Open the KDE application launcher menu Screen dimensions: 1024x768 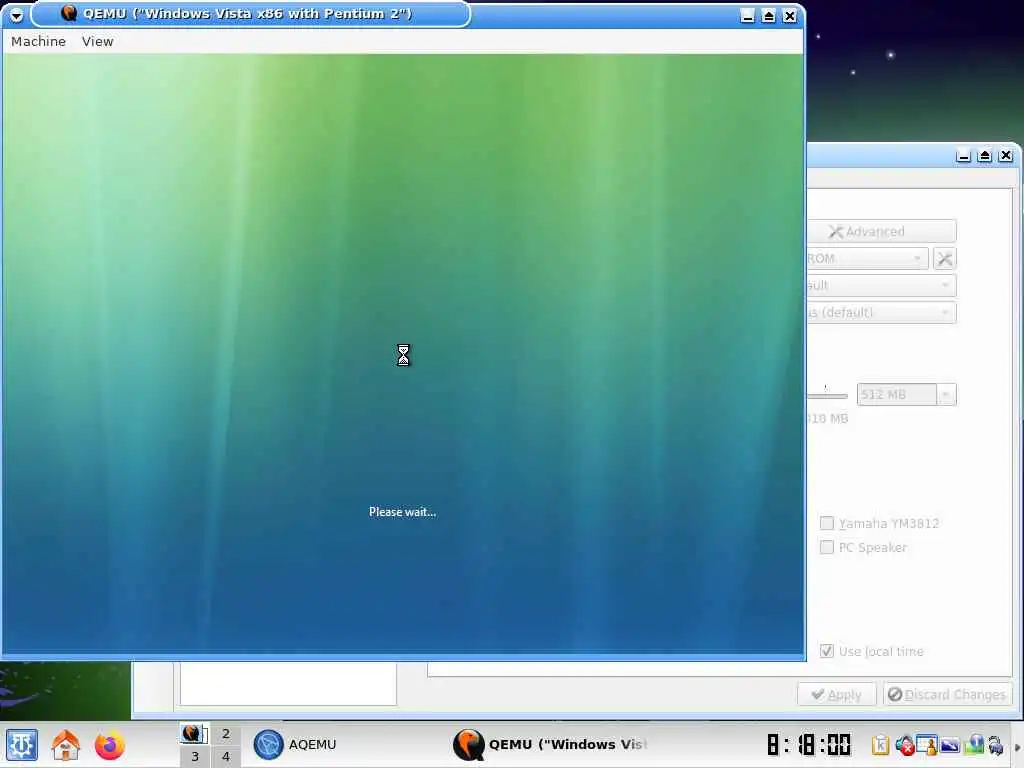(x=22, y=744)
